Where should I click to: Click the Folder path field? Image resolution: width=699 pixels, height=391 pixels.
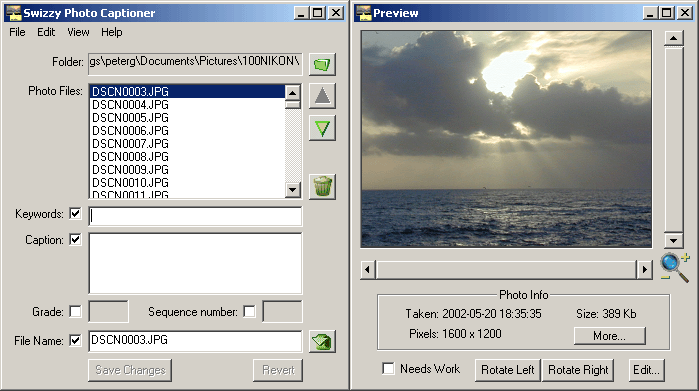pos(195,64)
